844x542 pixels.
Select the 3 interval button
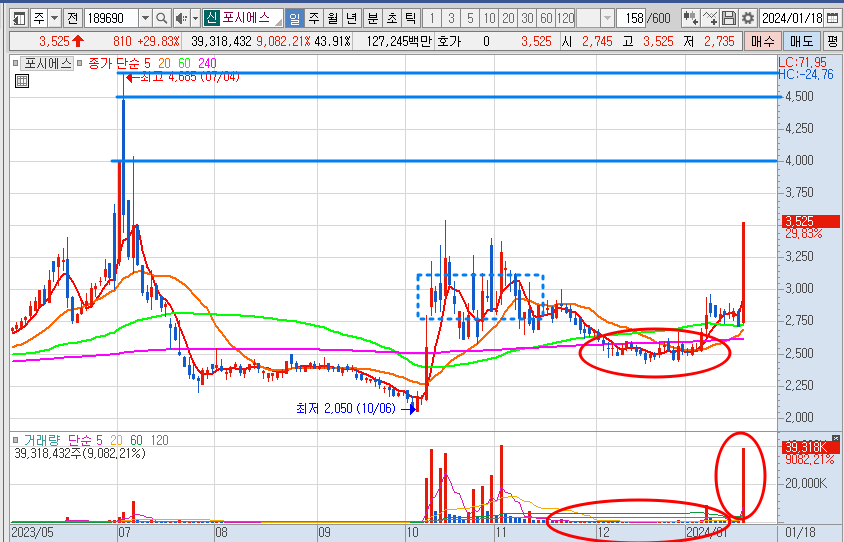point(451,18)
